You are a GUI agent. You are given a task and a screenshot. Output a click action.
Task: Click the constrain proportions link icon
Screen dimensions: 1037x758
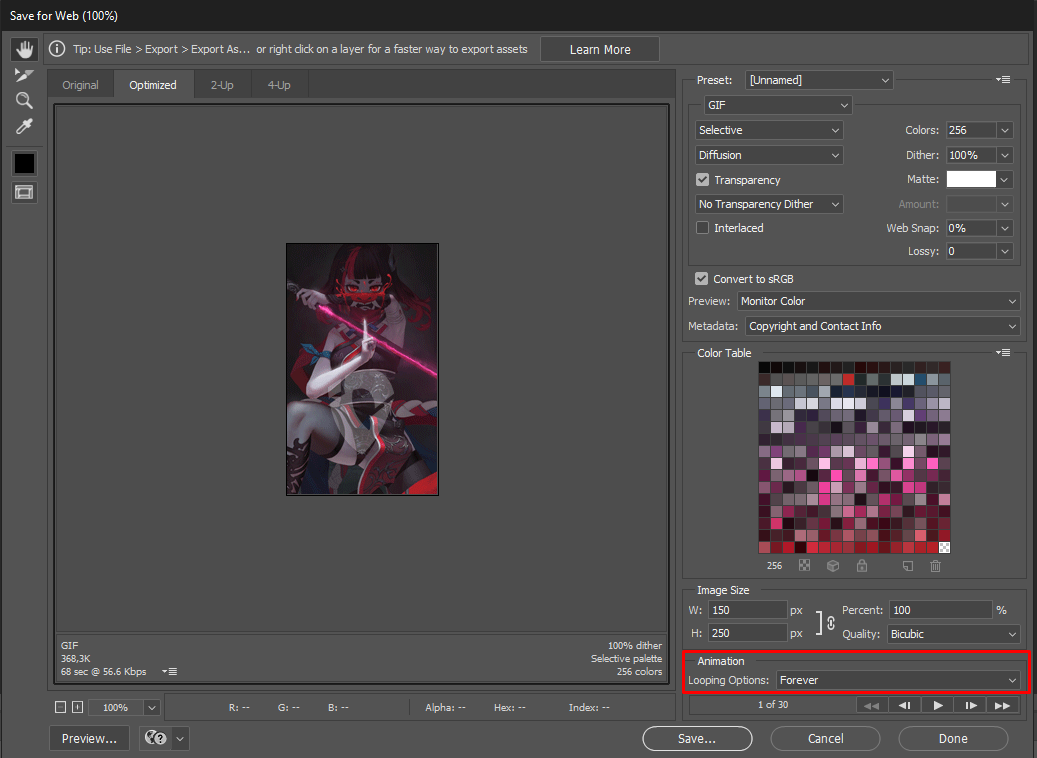831,622
